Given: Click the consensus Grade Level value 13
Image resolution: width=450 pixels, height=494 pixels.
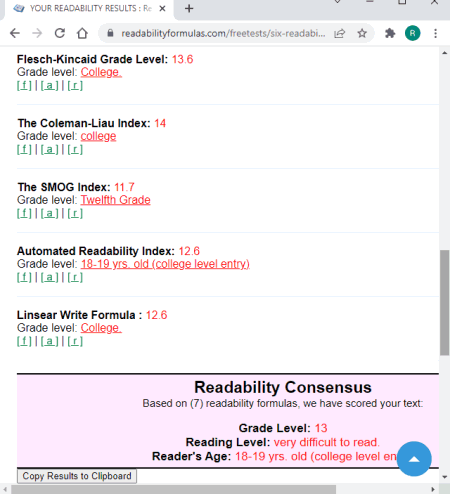Looking at the screenshot, I should coord(321,428).
